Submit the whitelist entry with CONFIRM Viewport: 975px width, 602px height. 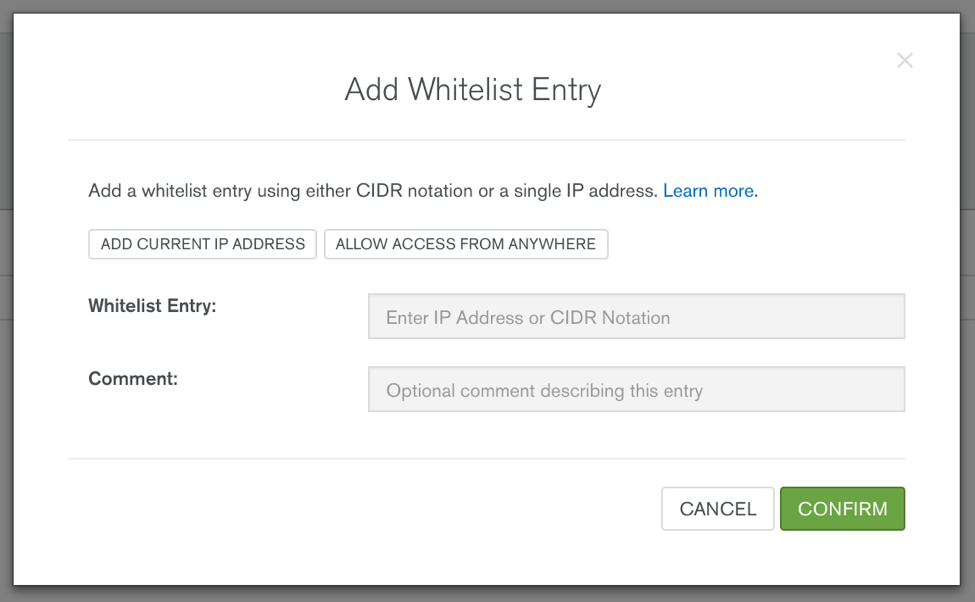point(843,509)
